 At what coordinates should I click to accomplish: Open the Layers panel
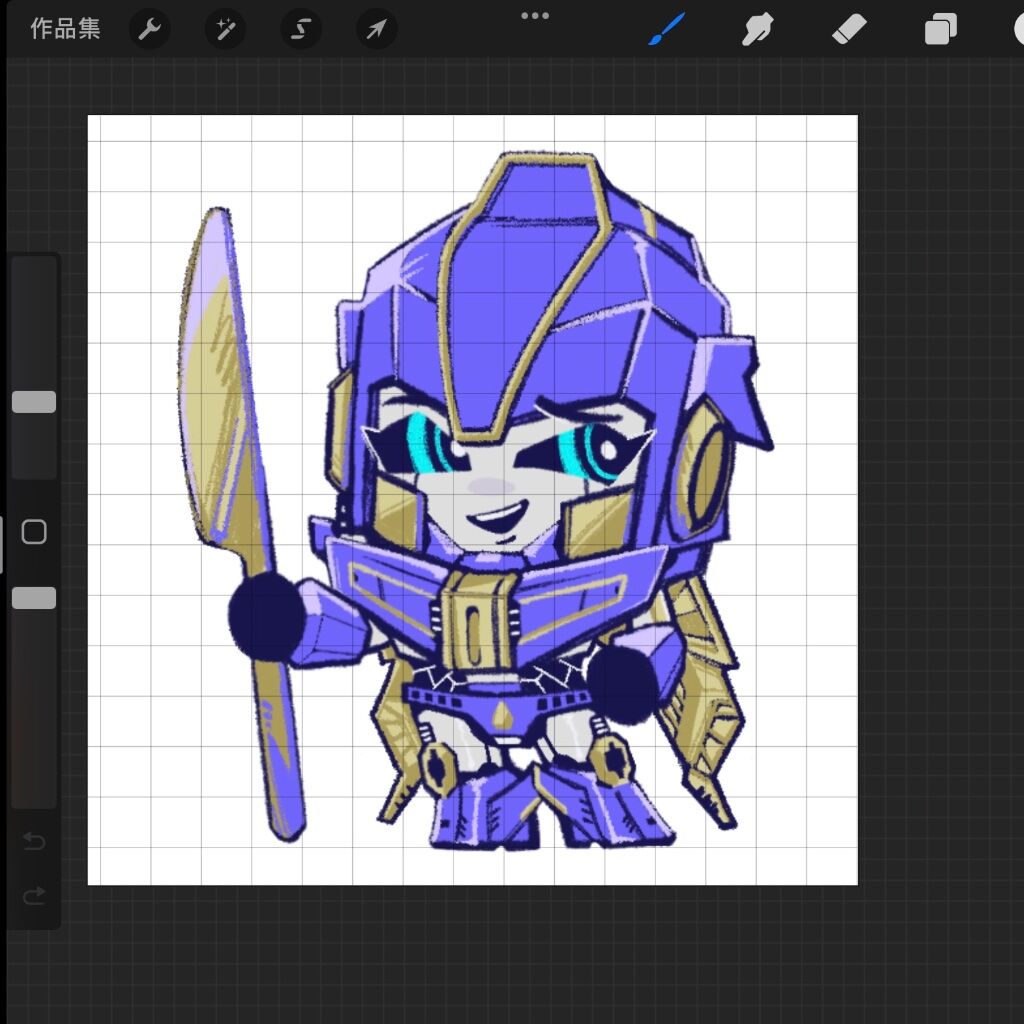click(940, 29)
